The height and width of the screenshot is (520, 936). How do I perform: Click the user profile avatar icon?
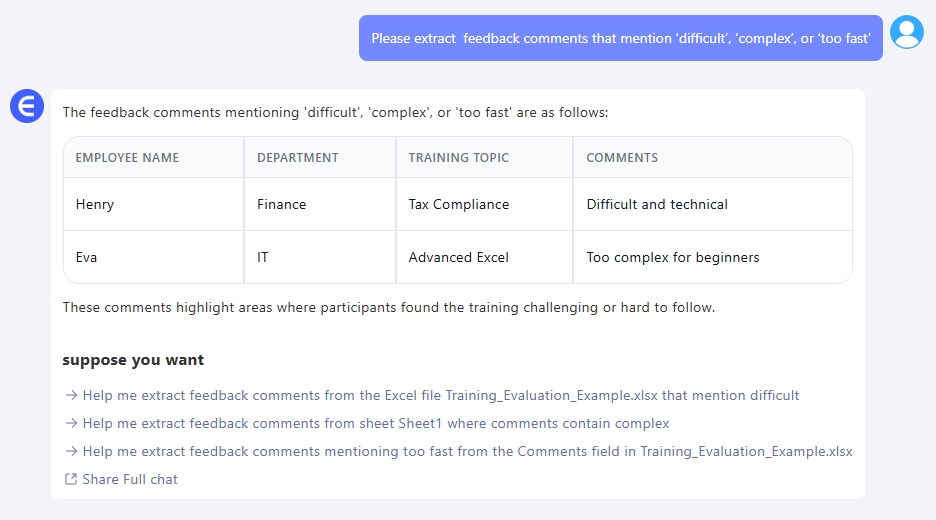tap(907, 33)
